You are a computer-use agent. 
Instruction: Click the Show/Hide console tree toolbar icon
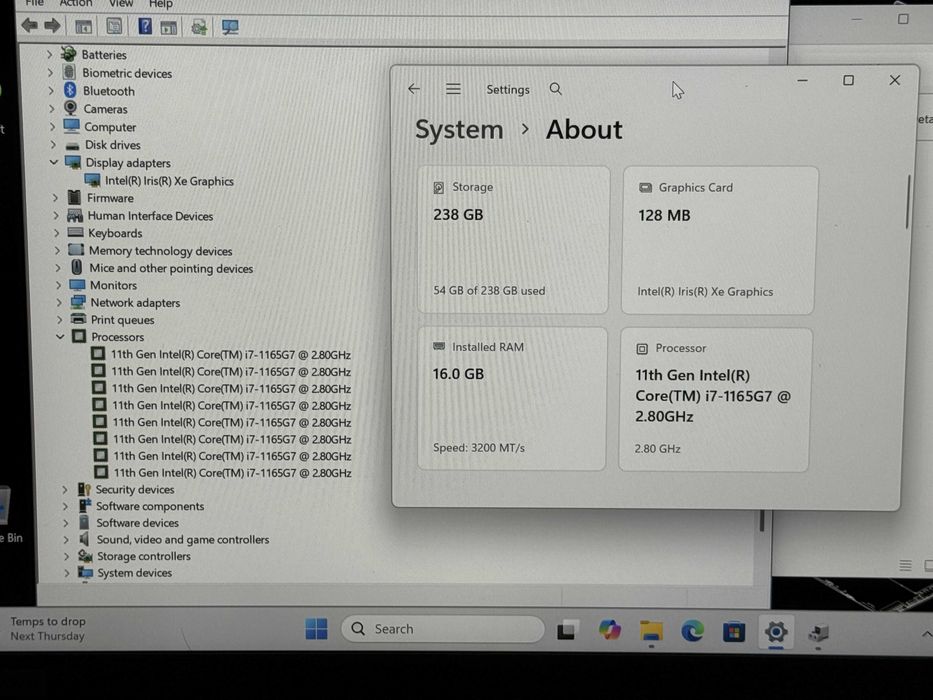83,27
